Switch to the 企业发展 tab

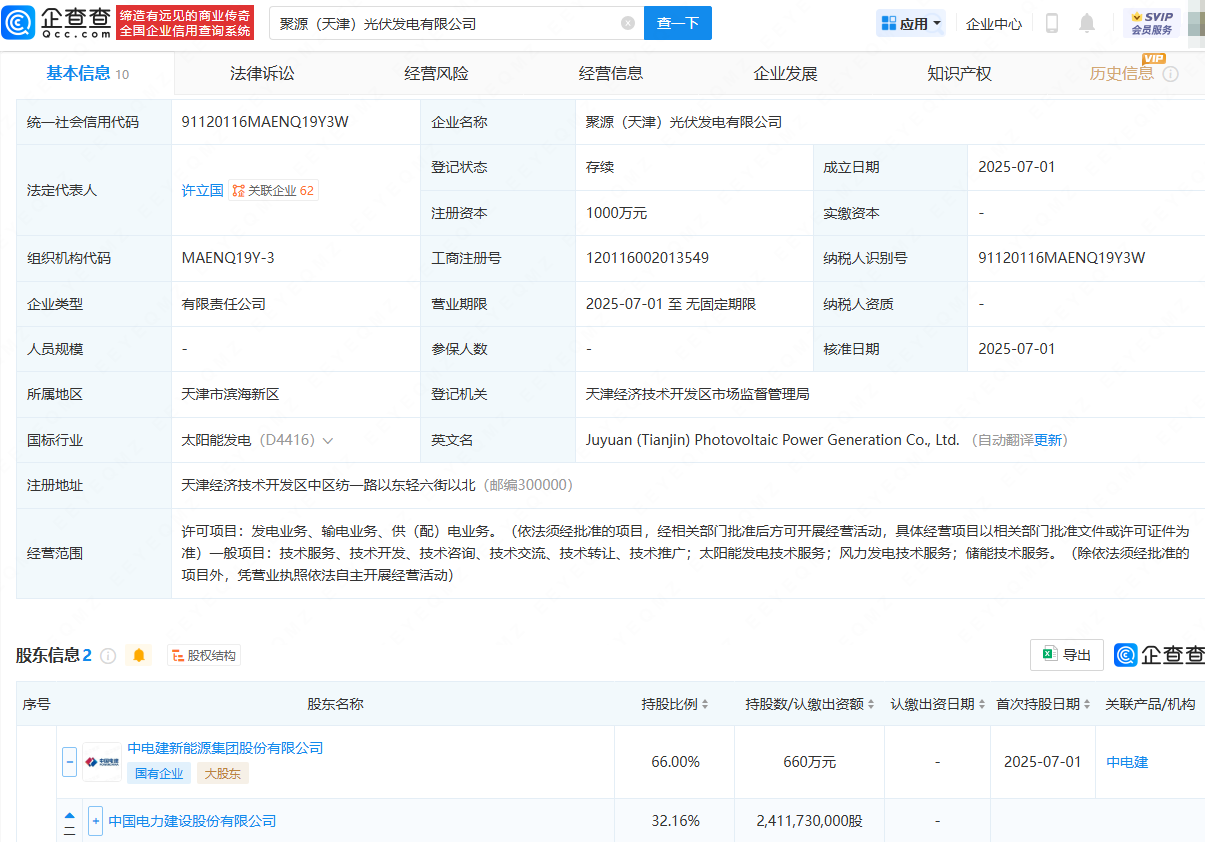(785, 73)
